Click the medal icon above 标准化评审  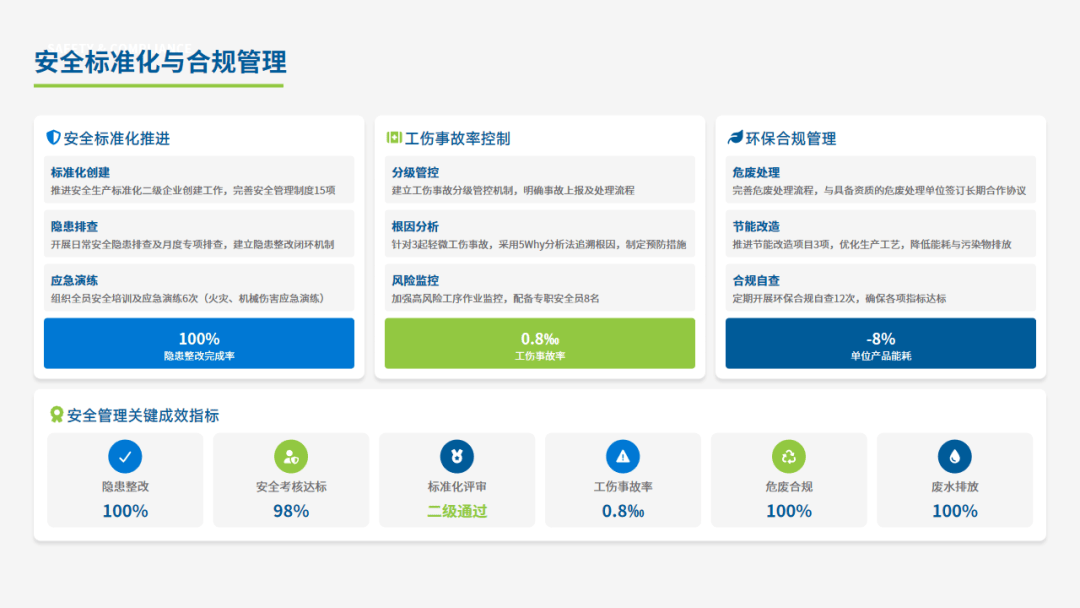pyautogui.click(x=457, y=457)
